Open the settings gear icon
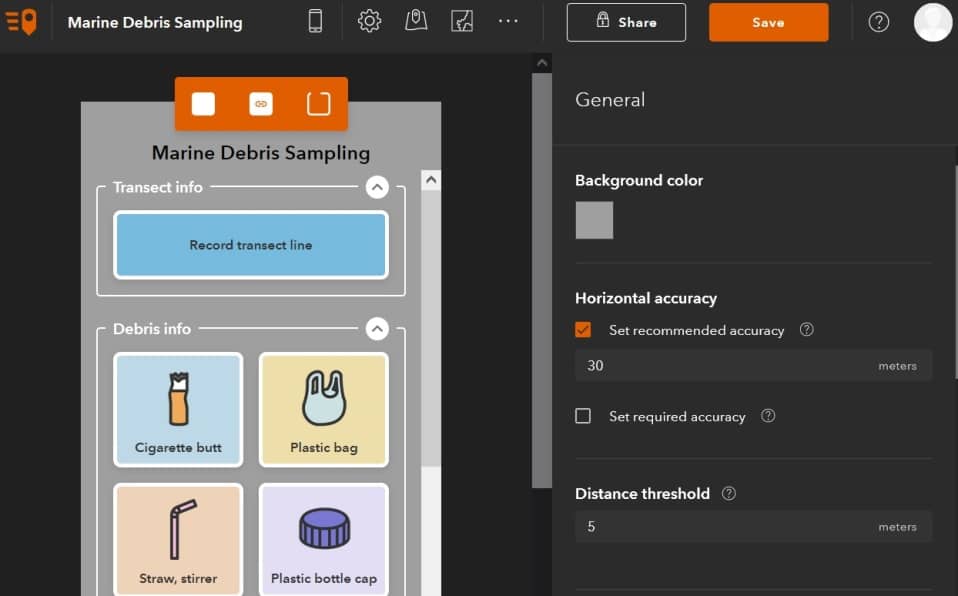The height and width of the screenshot is (596, 958). 369,21
